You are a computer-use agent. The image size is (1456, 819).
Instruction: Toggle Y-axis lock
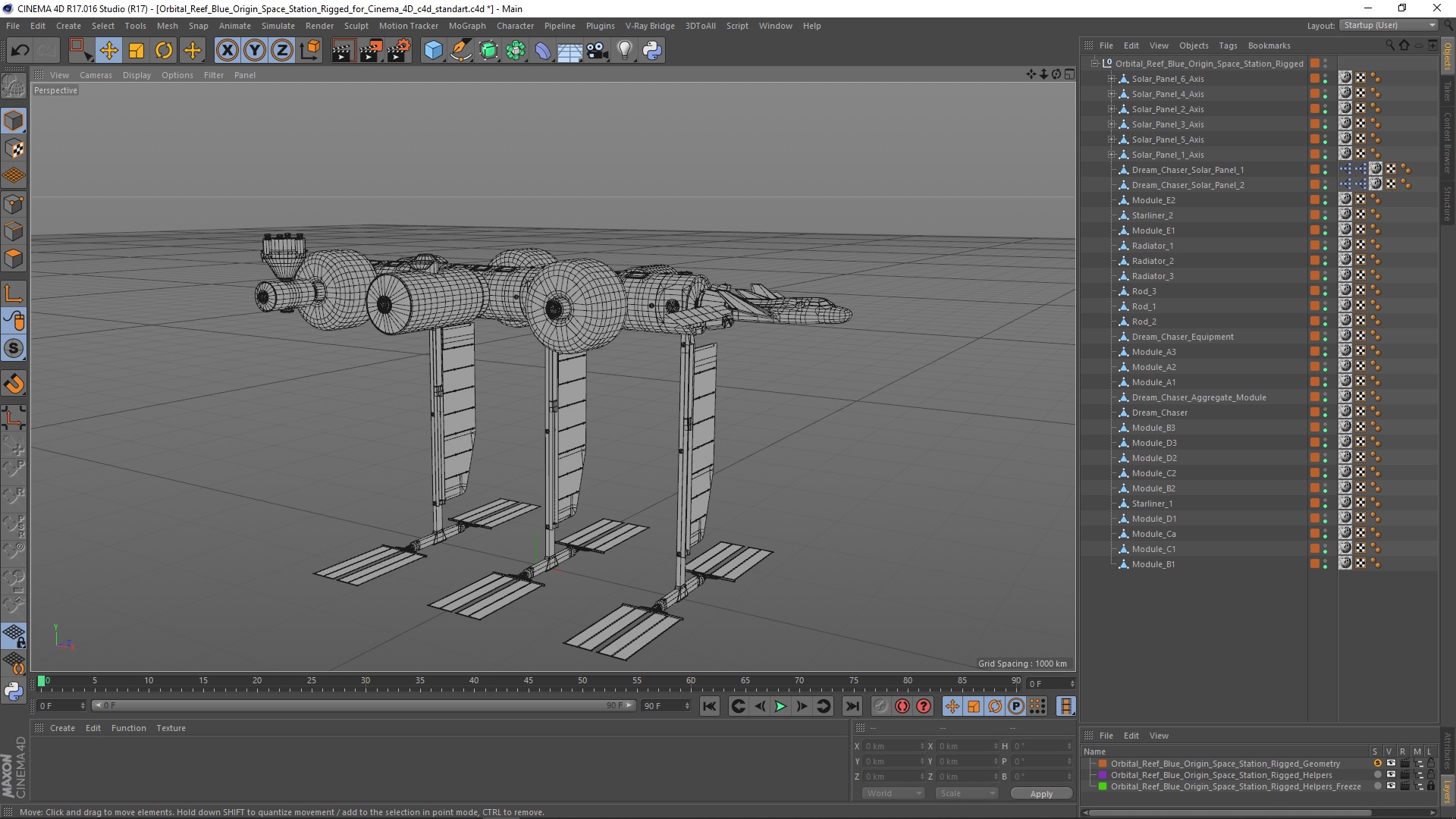(x=255, y=51)
